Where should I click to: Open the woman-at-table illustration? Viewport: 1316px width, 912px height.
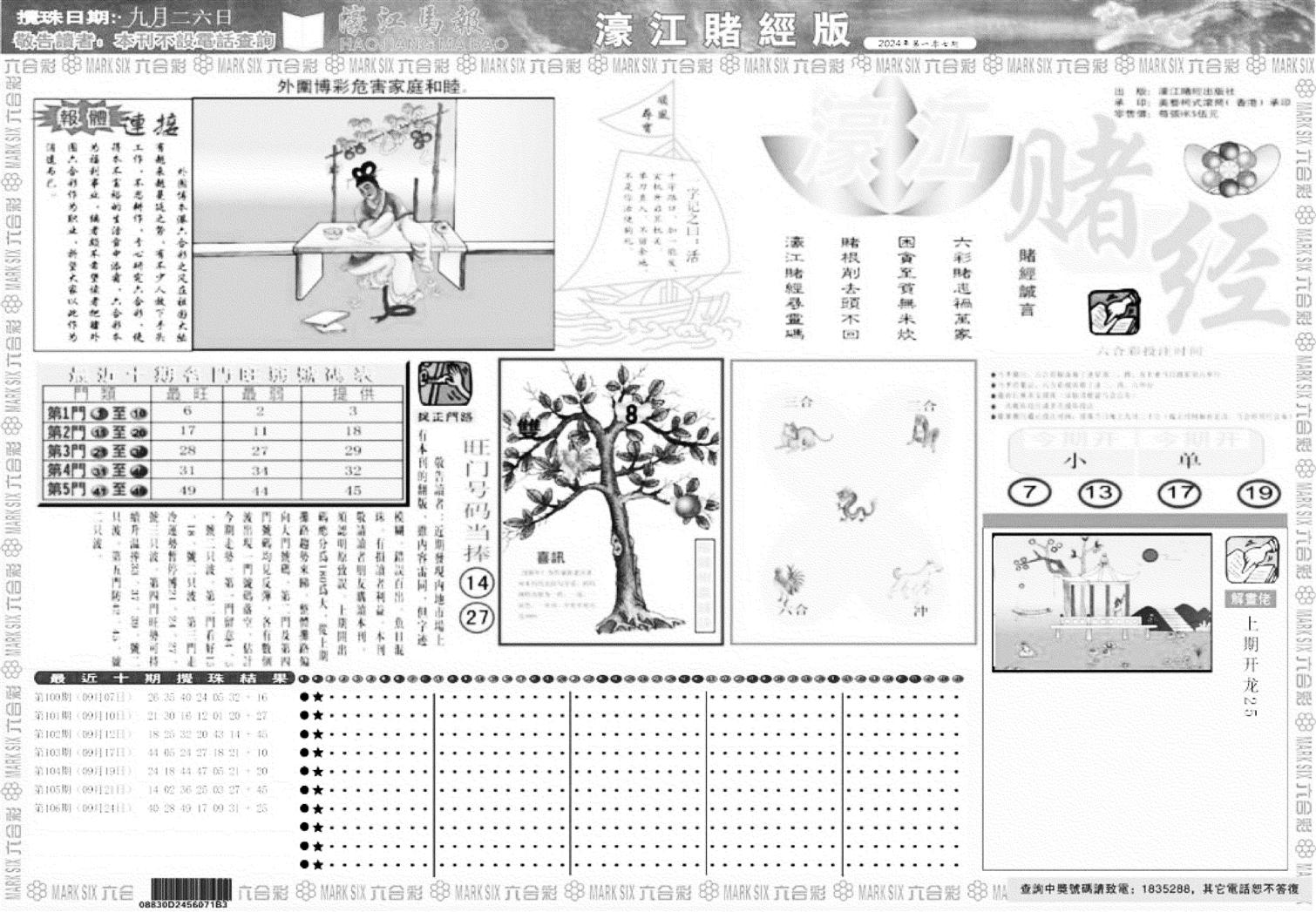click(x=372, y=223)
